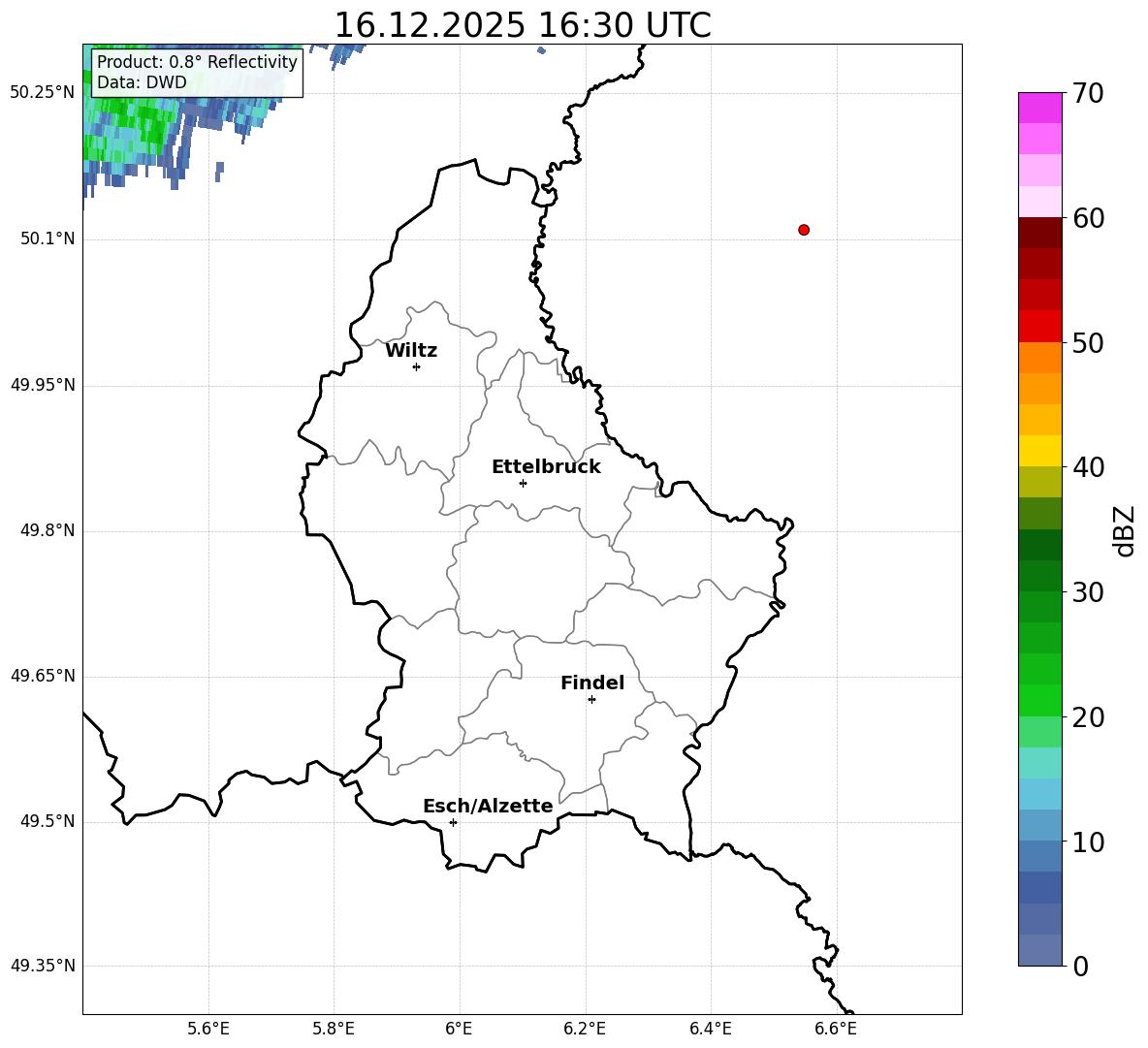Click the 49.65°N latitude label
Screen dimensions: 1148x1048
pyautogui.click(x=43, y=676)
